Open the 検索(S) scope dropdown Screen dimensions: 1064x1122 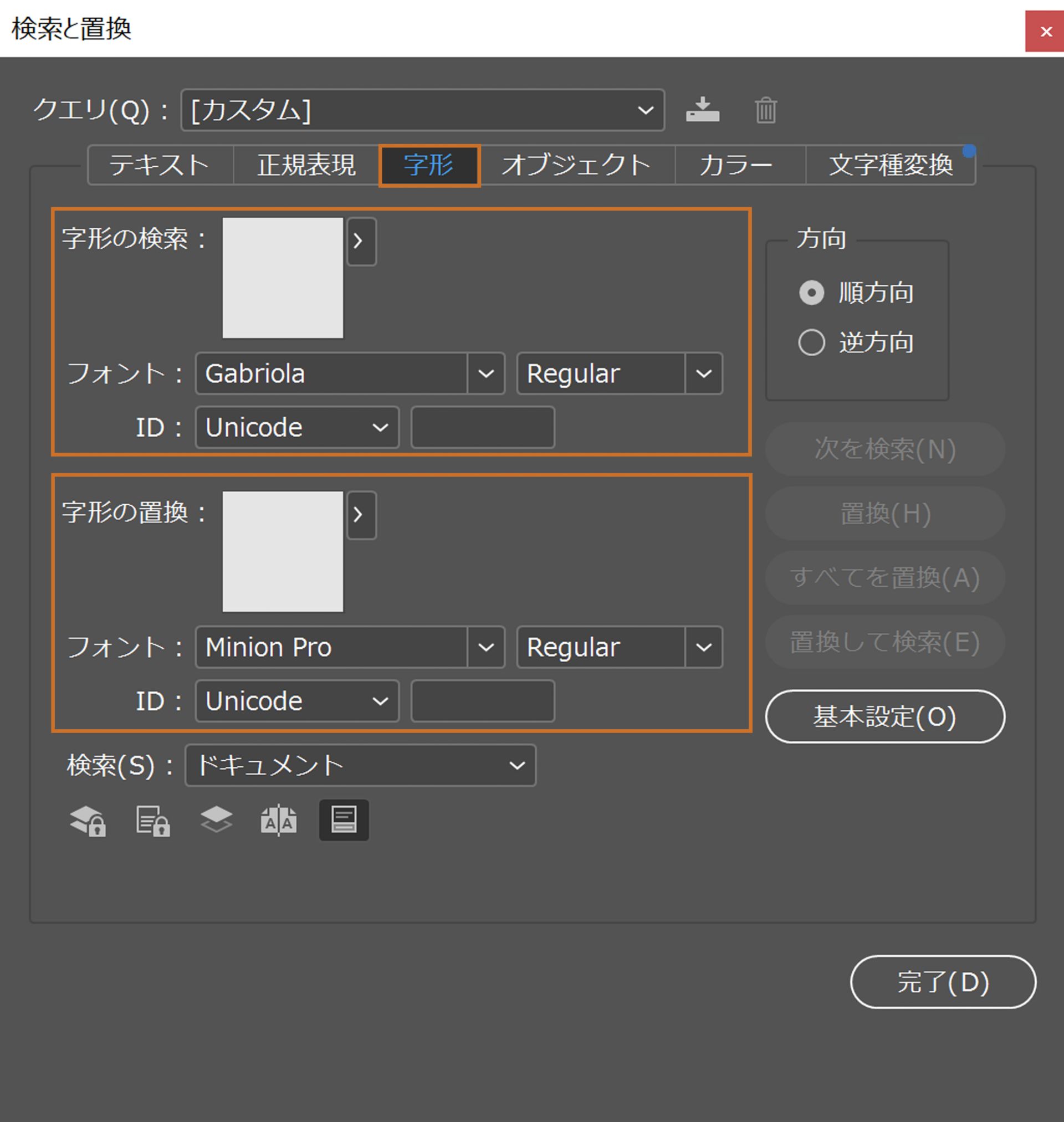(516, 765)
